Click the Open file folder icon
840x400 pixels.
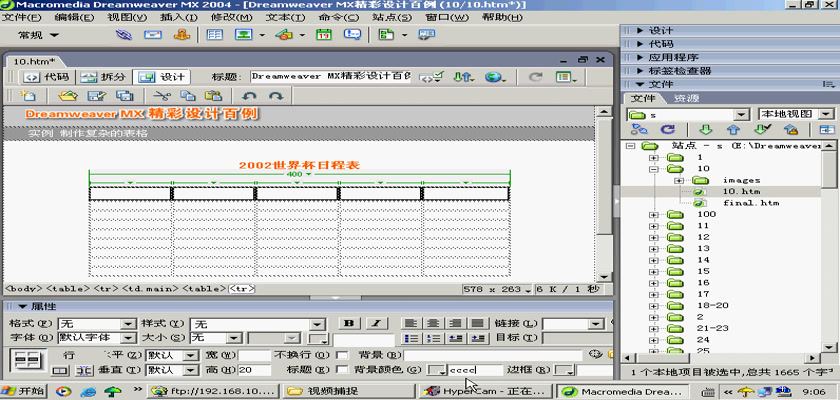click(68, 96)
